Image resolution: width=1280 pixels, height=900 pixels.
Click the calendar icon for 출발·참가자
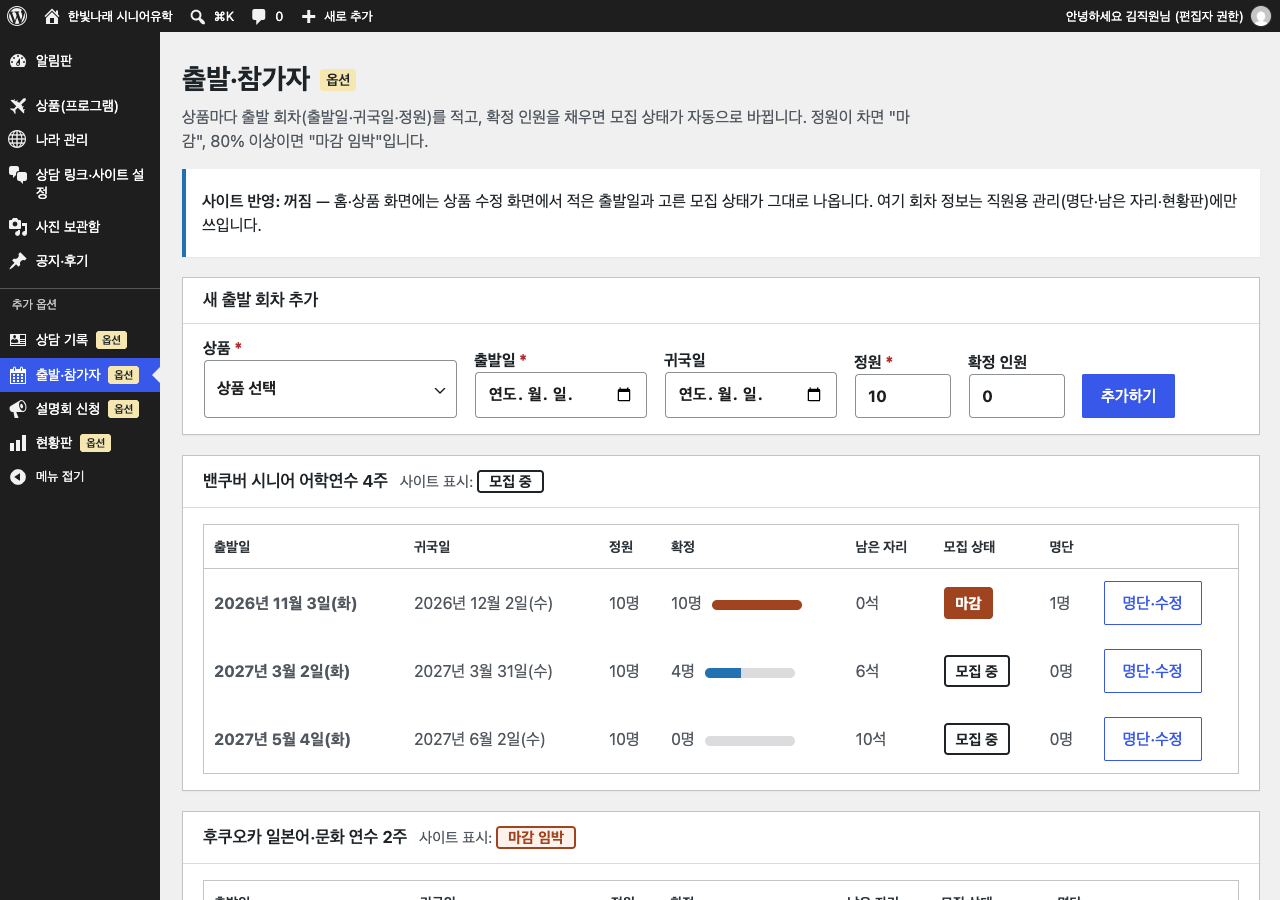pos(18,375)
